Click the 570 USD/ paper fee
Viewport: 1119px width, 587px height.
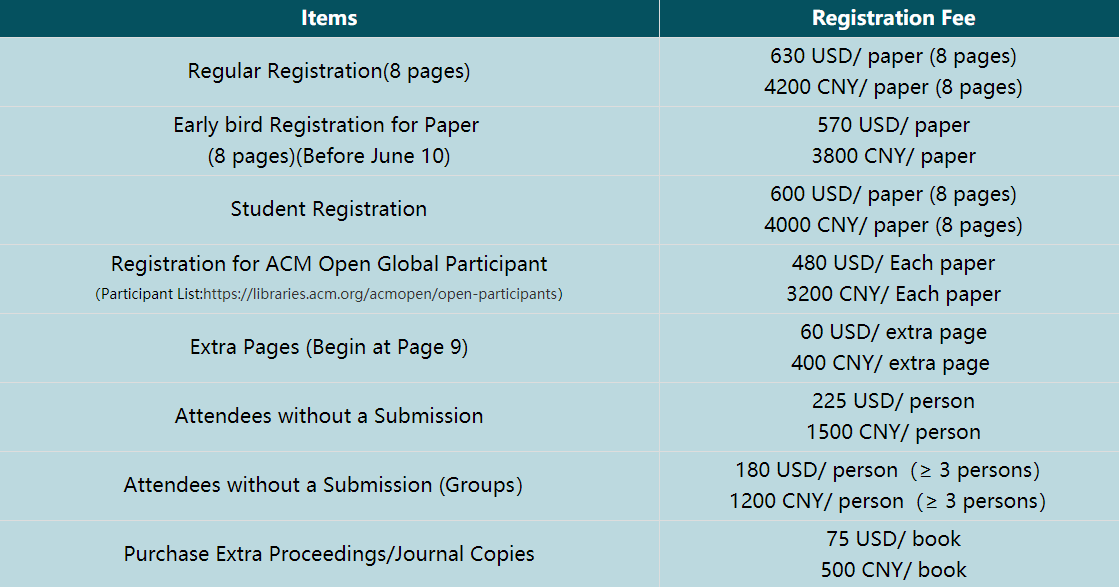[893, 125]
